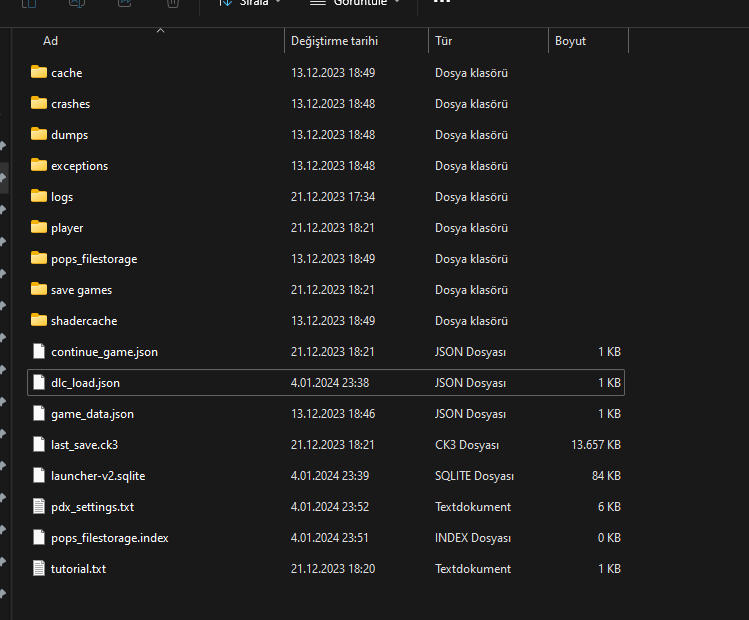The image size is (749, 620).
Task: Sort files by the Tür column header
Action: point(444,41)
